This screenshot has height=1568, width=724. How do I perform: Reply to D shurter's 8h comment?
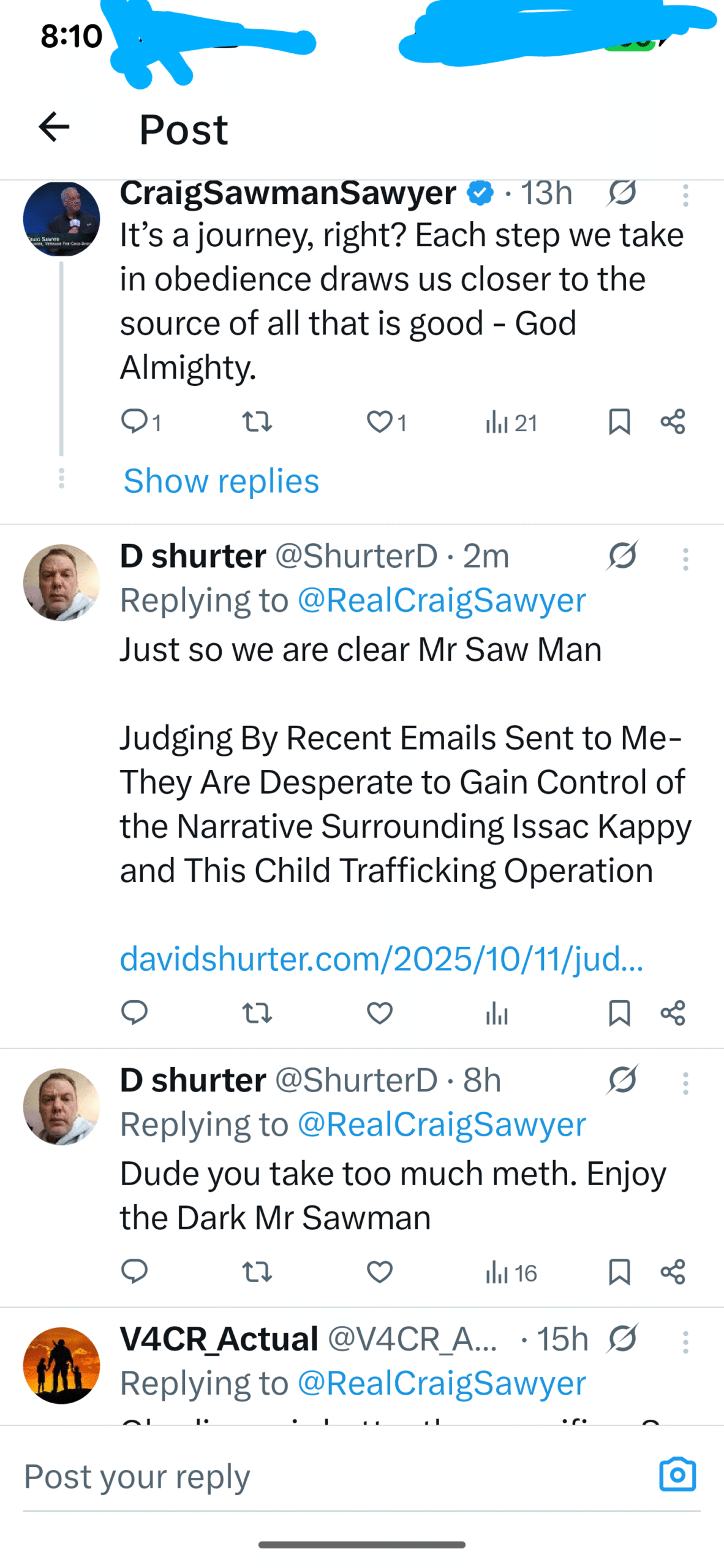tap(134, 1272)
